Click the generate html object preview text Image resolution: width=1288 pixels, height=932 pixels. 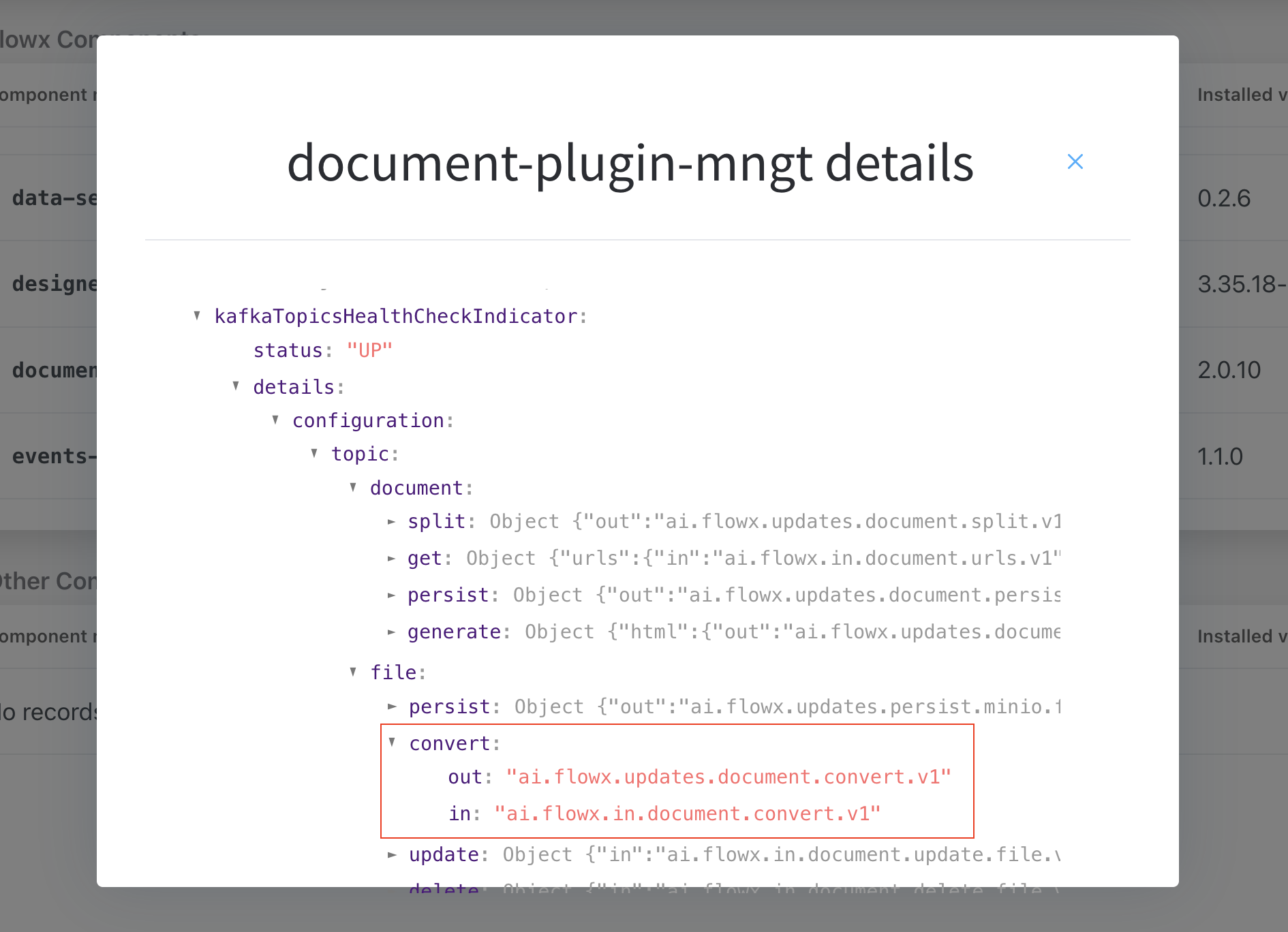coord(793,632)
